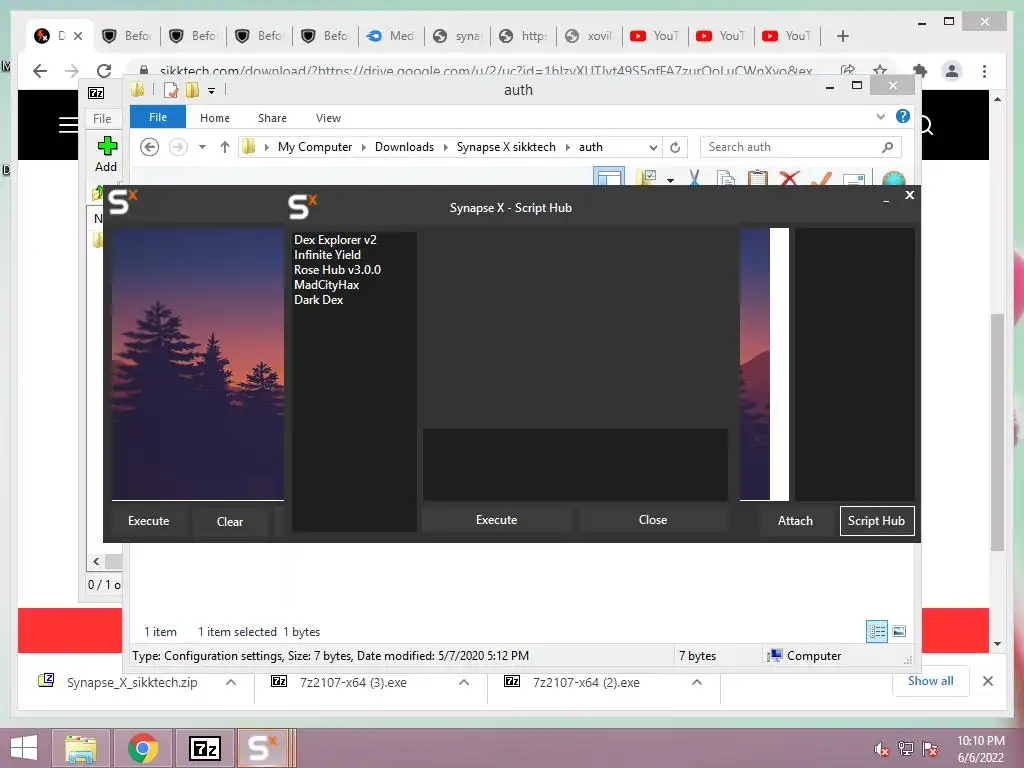
Task: Select Infinite Yield script
Action: tap(327, 255)
